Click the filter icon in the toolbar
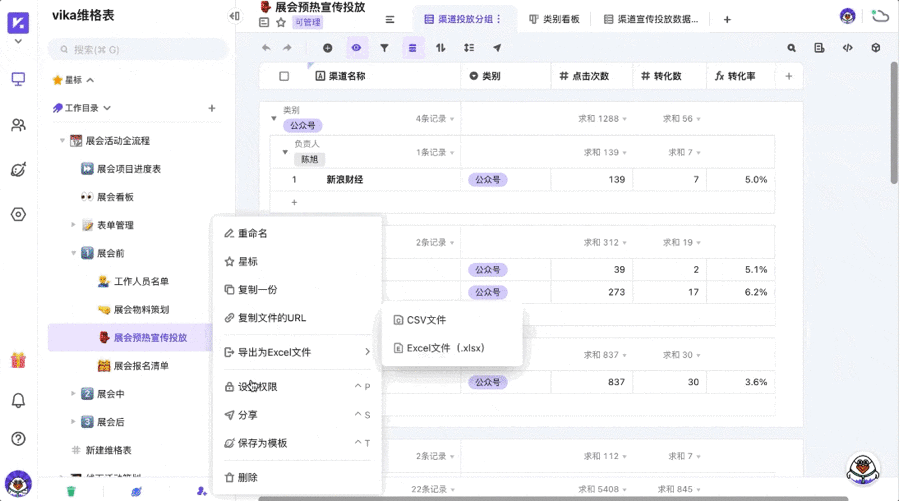Viewport: 900px width, 501px height. point(384,48)
